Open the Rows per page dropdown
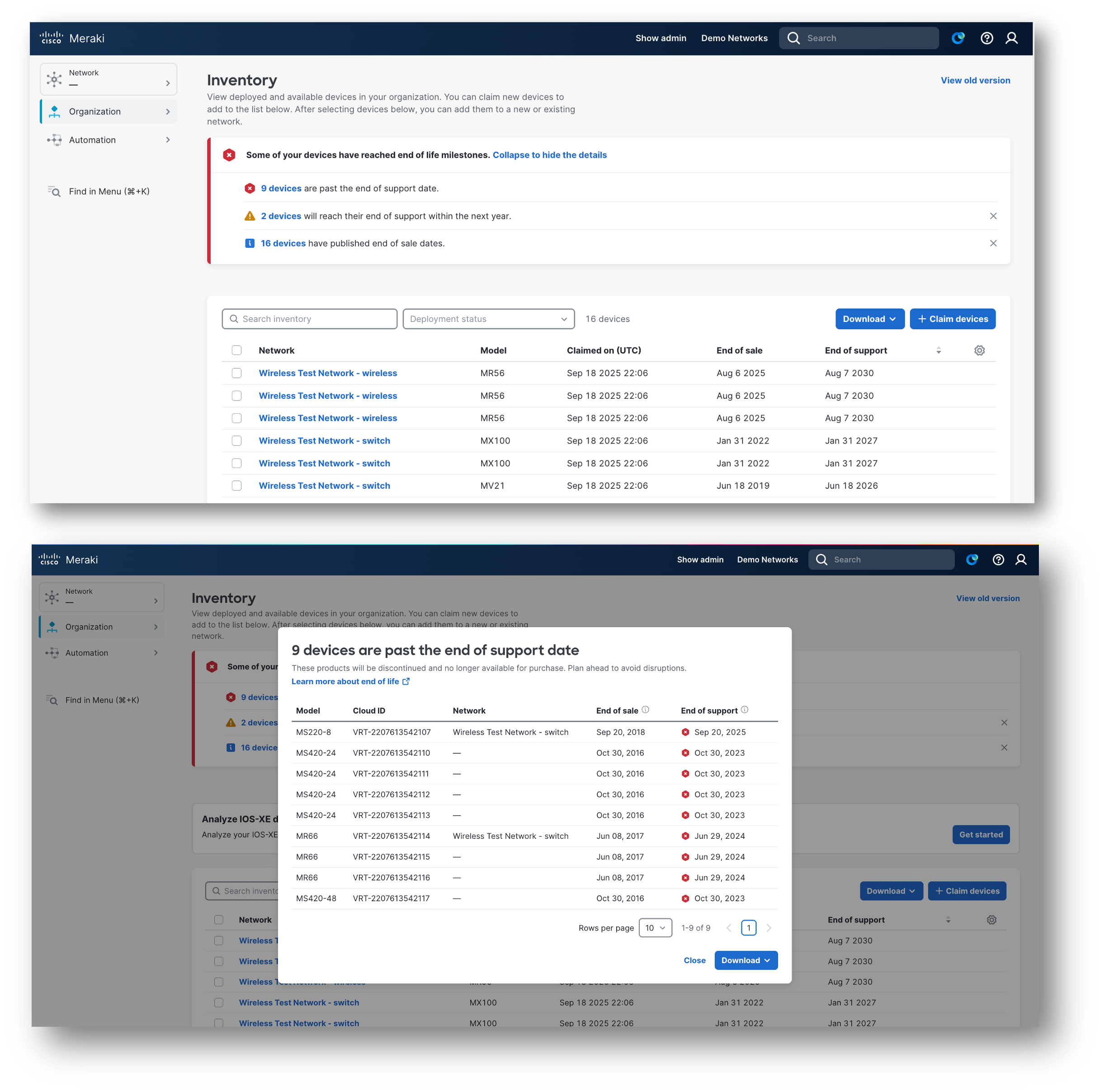The height and width of the screenshot is (1092, 1104). point(655,927)
